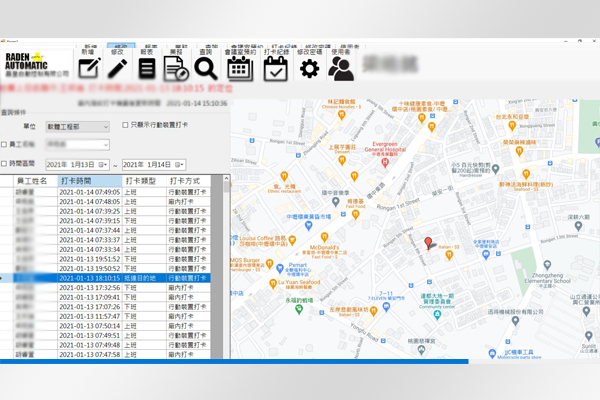
Task: Select row 2021-01-14 07:48:05
Action: point(105,202)
